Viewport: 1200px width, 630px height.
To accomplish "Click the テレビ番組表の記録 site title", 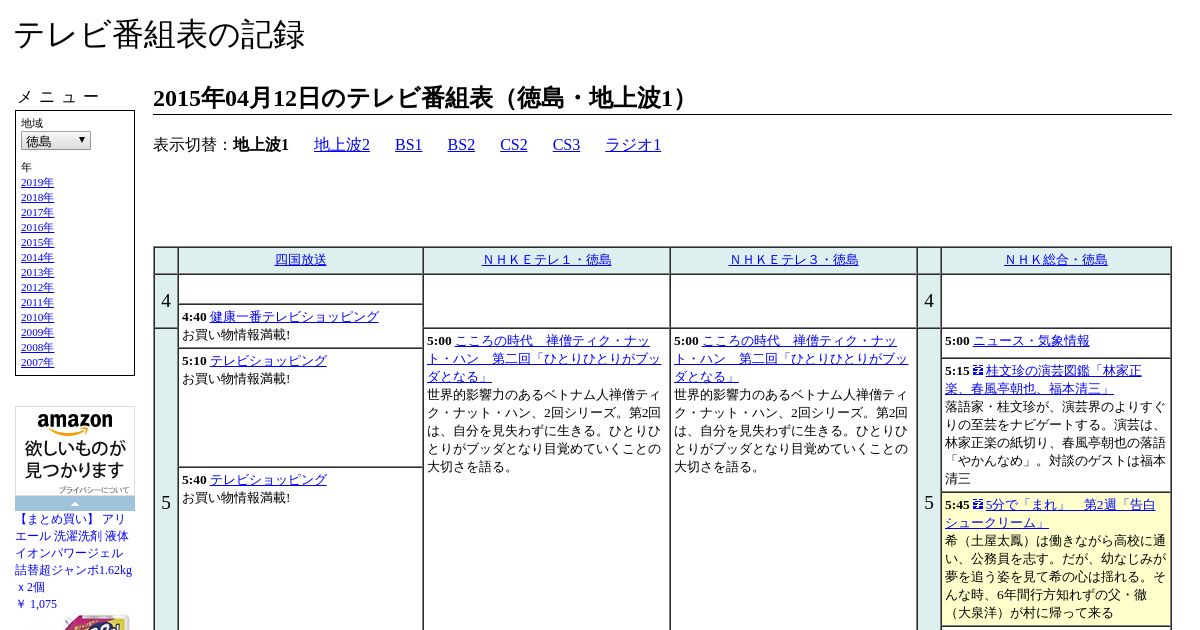I will click(x=159, y=35).
